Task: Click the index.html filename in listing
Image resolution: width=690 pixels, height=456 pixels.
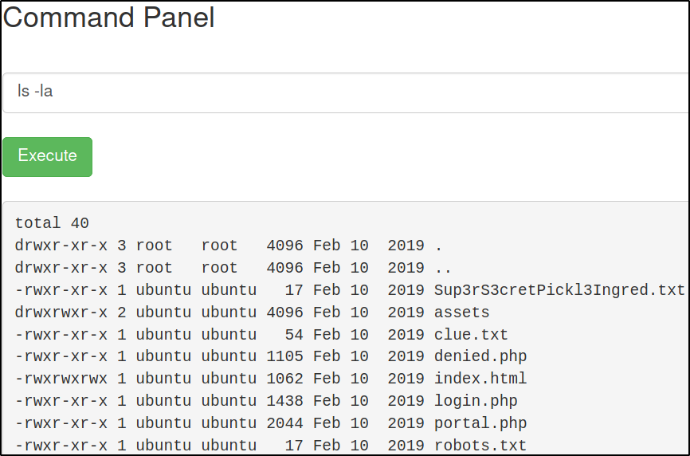Action: pos(480,379)
